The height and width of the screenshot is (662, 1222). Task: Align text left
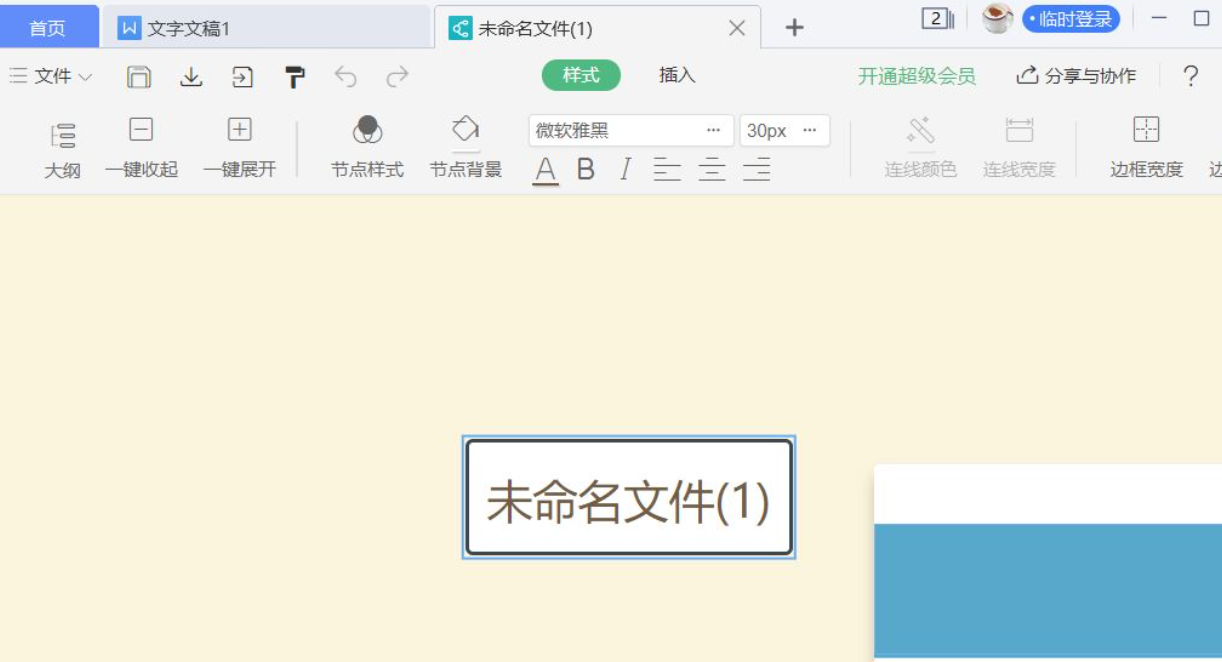(x=667, y=170)
